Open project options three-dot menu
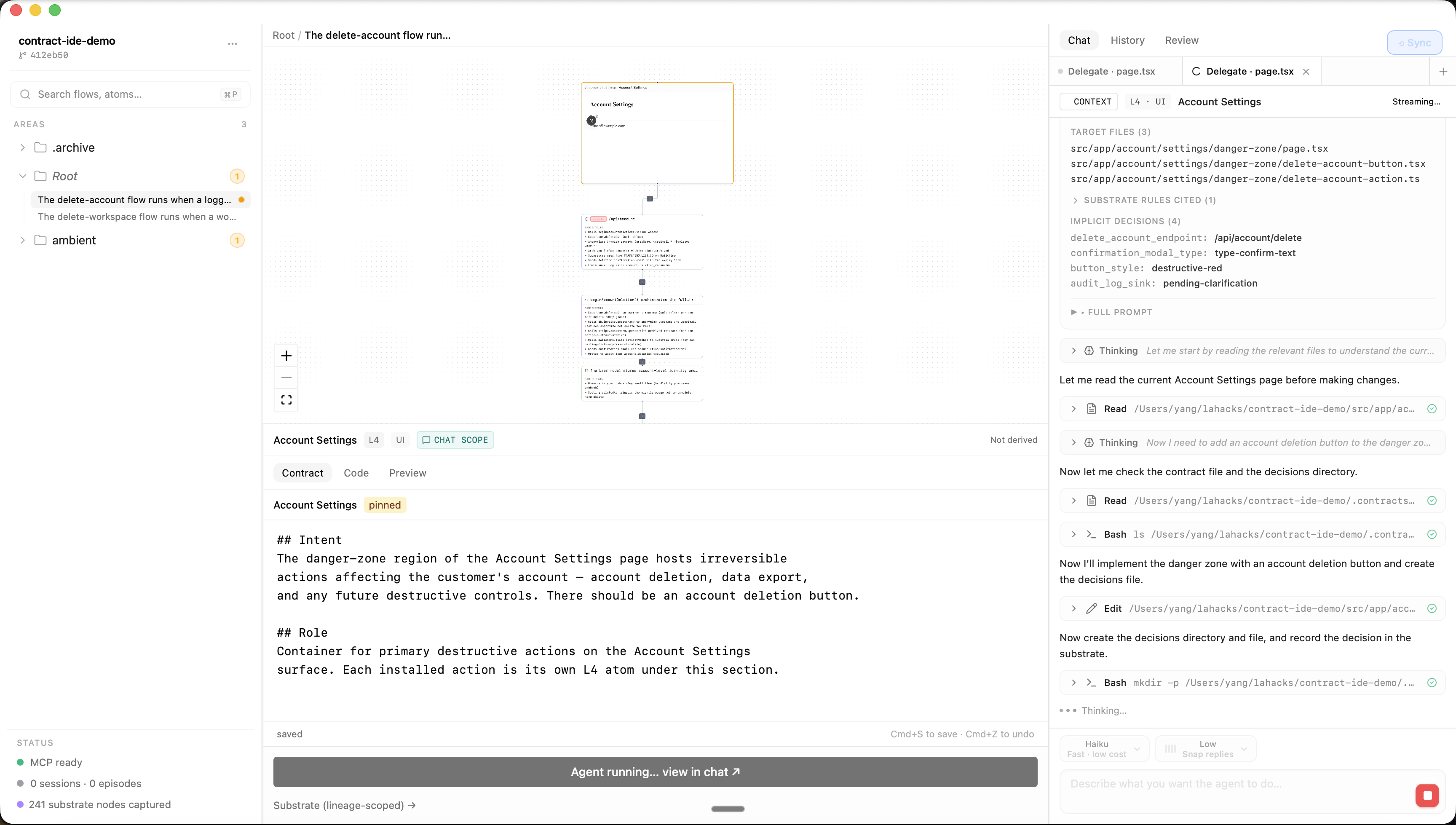The height and width of the screenshot is (825, 1456). tap(232, 44)
